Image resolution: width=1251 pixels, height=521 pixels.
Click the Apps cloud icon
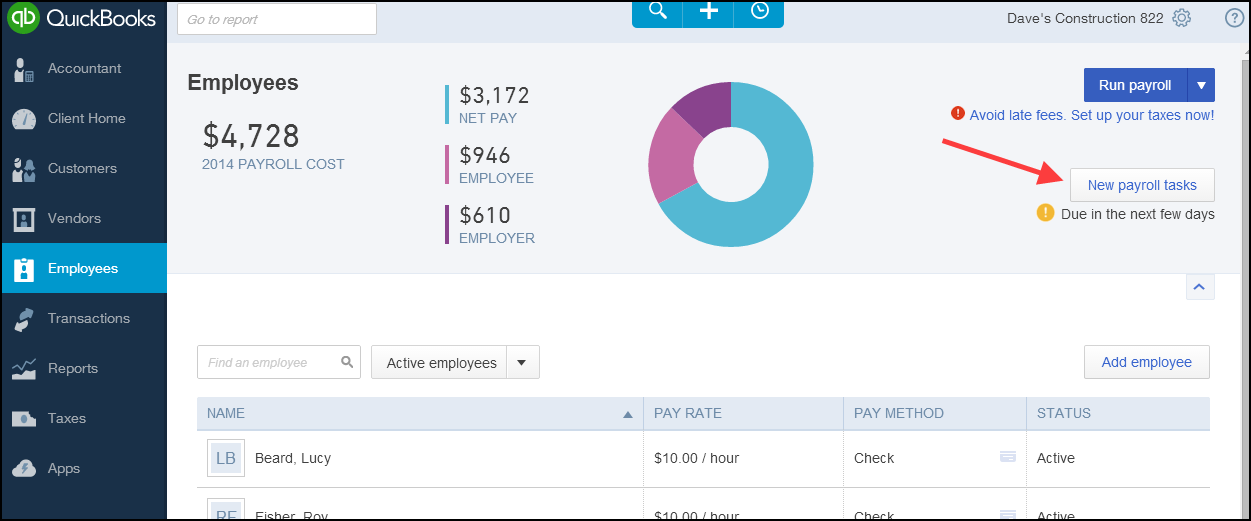(24, 469)
